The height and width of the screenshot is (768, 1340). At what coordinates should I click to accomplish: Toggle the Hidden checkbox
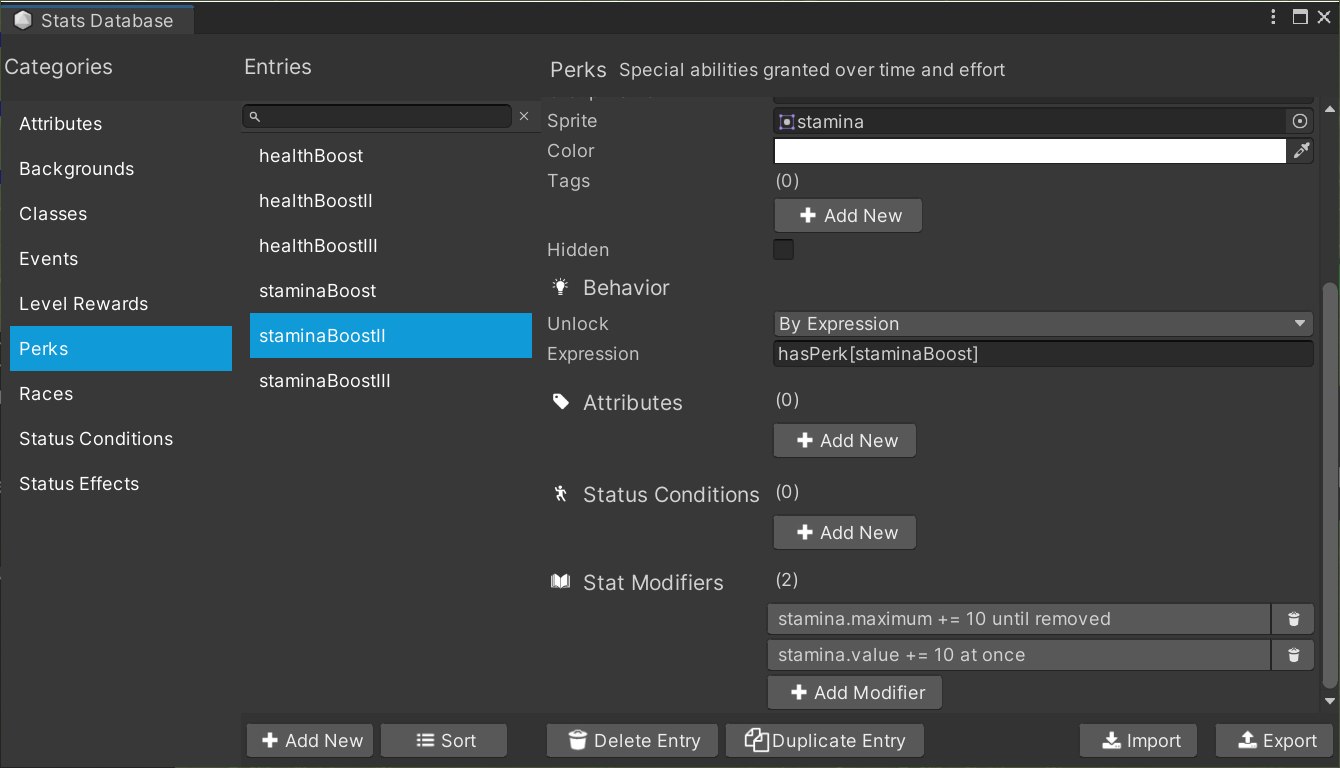784,250
